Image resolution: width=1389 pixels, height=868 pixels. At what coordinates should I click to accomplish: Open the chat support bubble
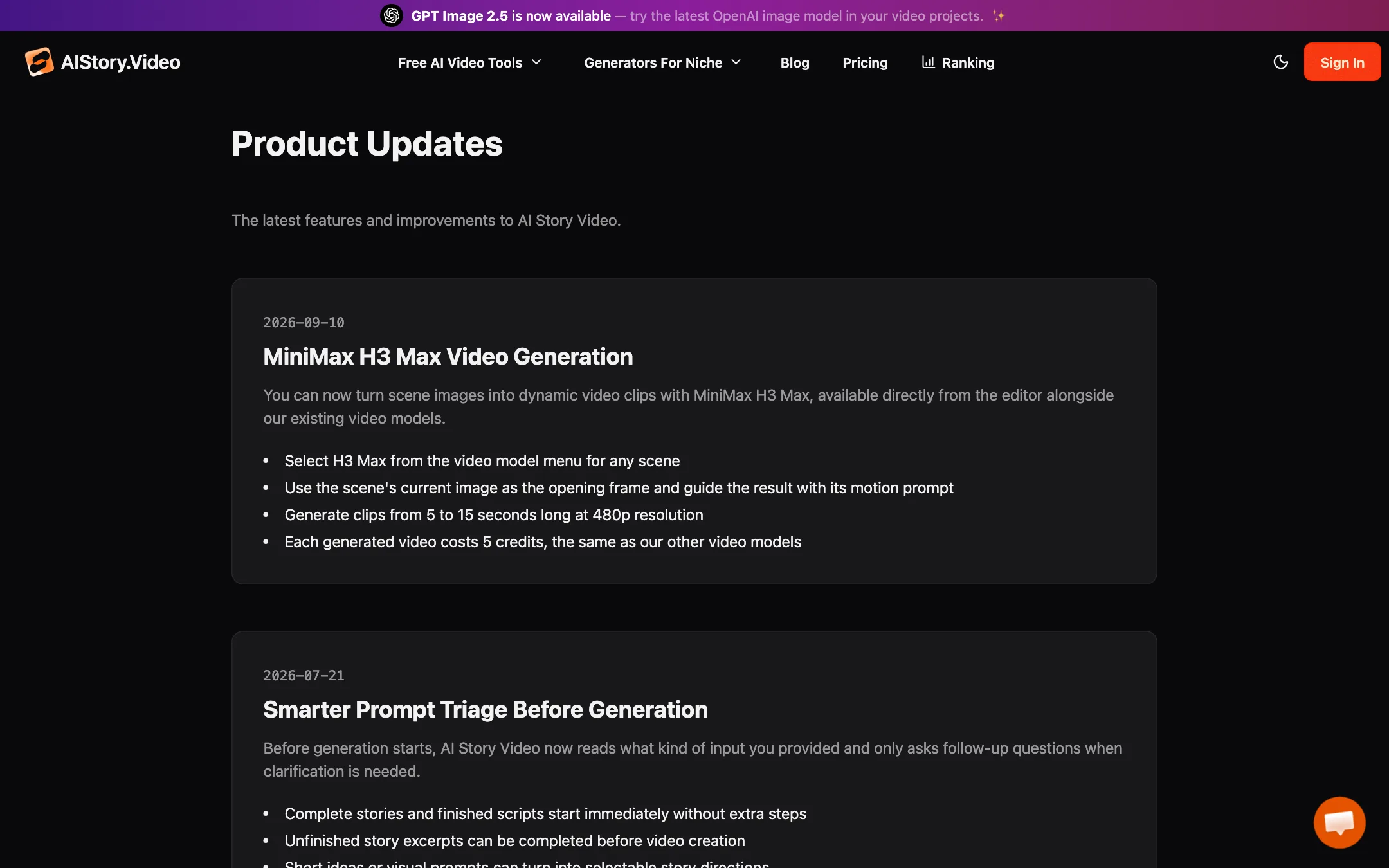click(x=1339, y=822)
